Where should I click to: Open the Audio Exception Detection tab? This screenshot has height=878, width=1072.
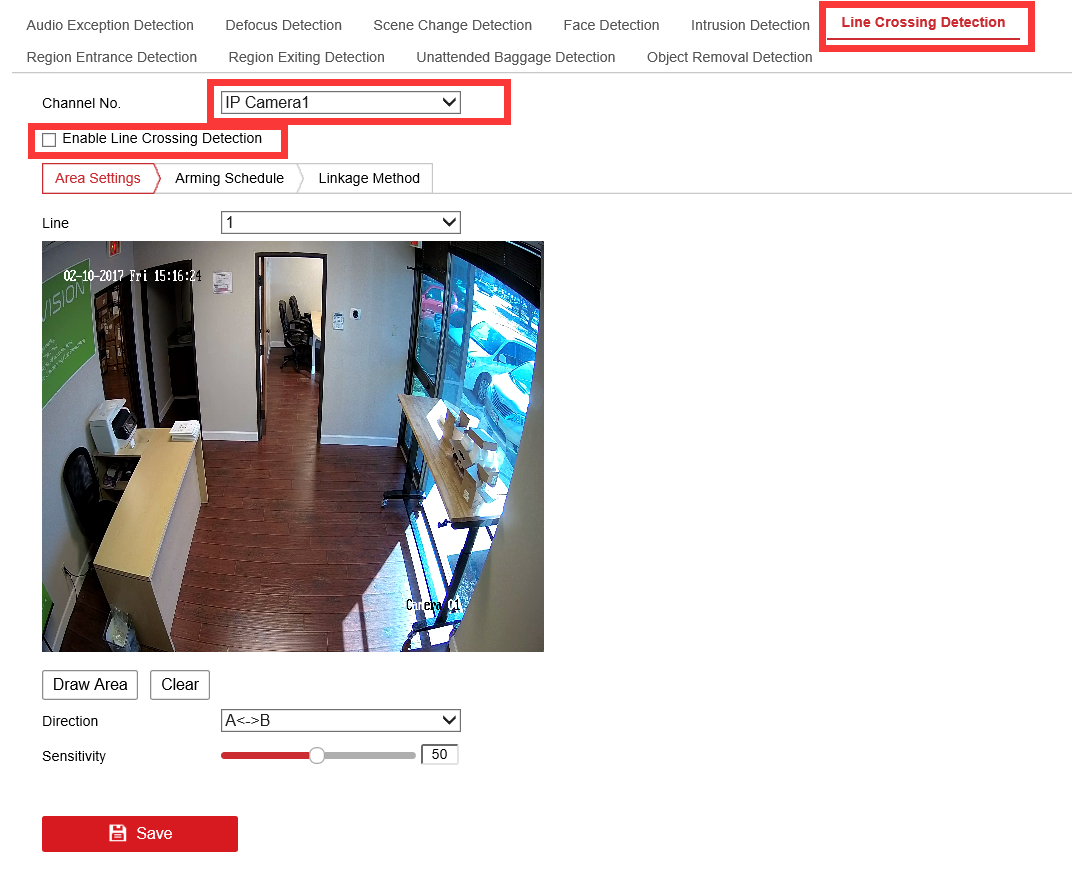(x=110, y=25)
